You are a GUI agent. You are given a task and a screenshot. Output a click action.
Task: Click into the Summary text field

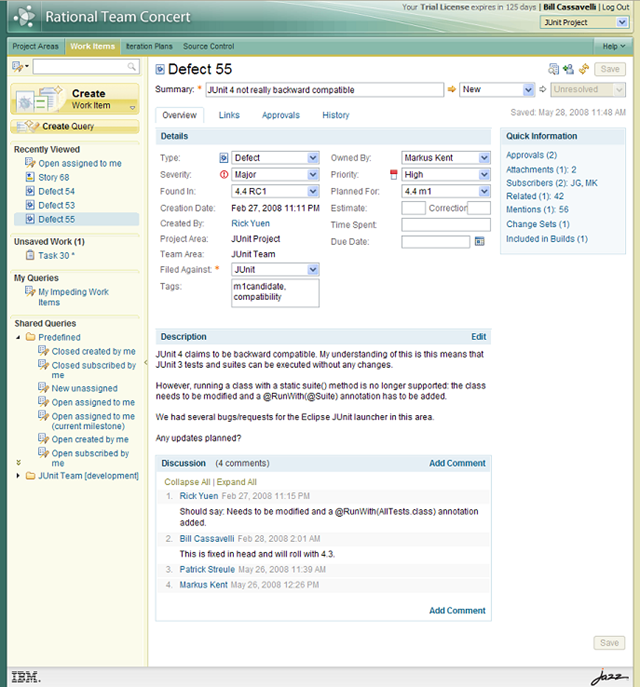tap(325, 90)
